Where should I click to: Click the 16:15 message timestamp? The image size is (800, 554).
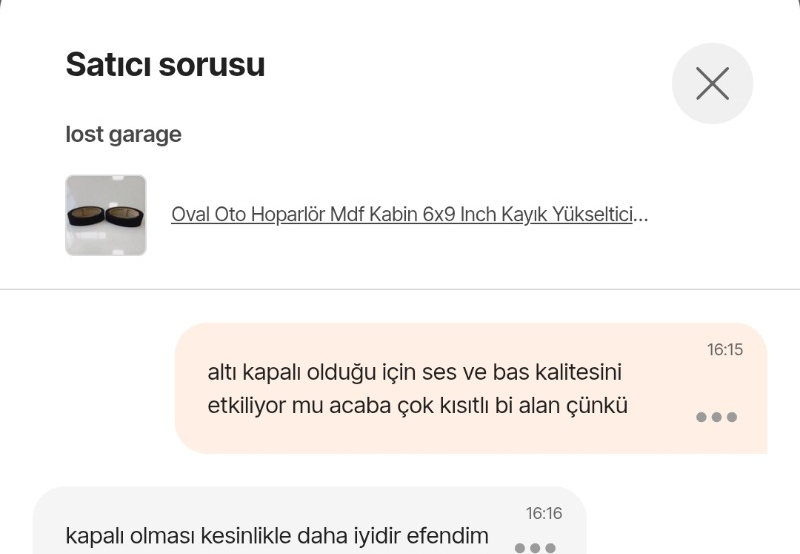725,350
